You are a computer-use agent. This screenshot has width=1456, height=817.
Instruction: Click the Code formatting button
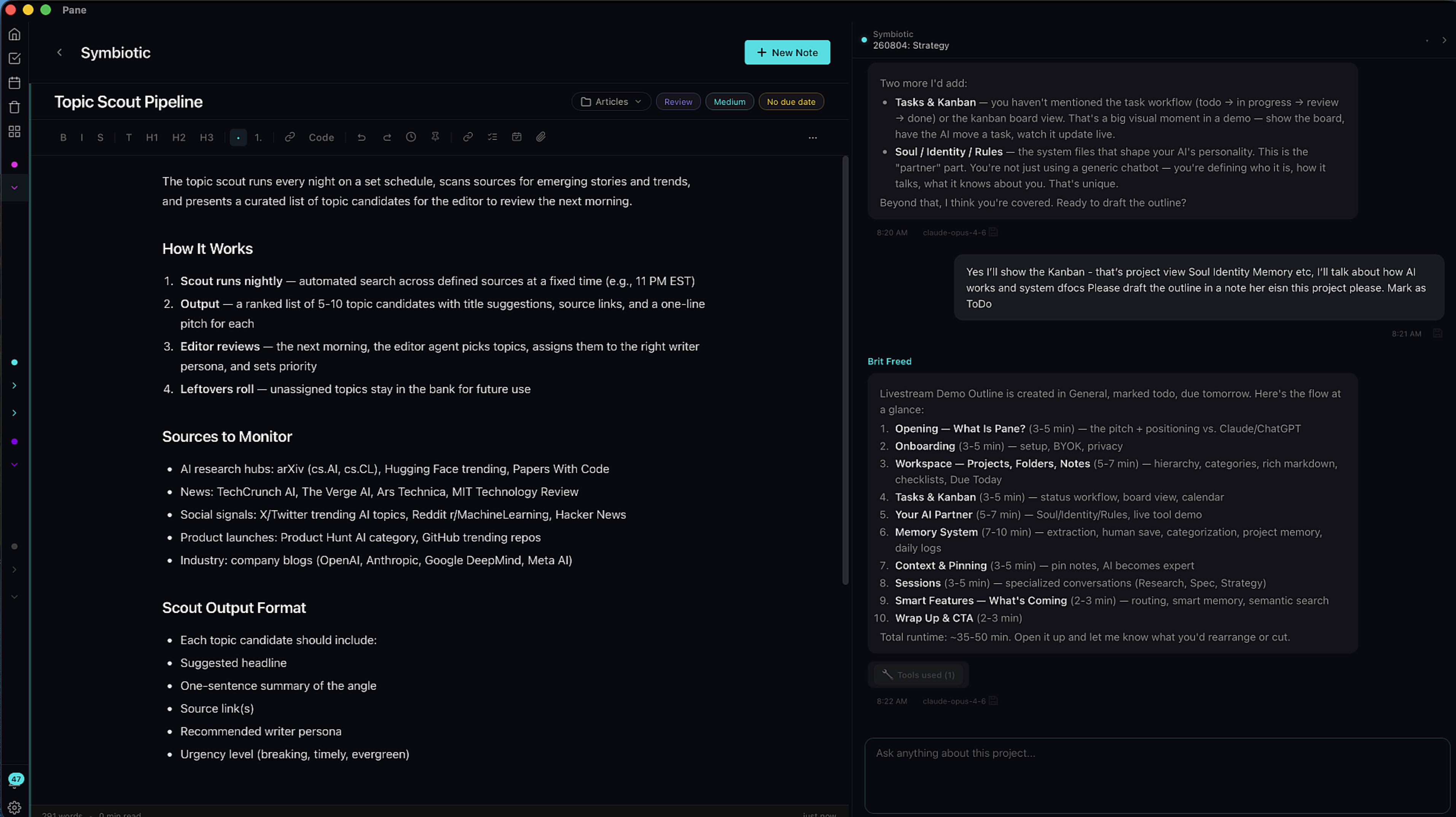321,137
